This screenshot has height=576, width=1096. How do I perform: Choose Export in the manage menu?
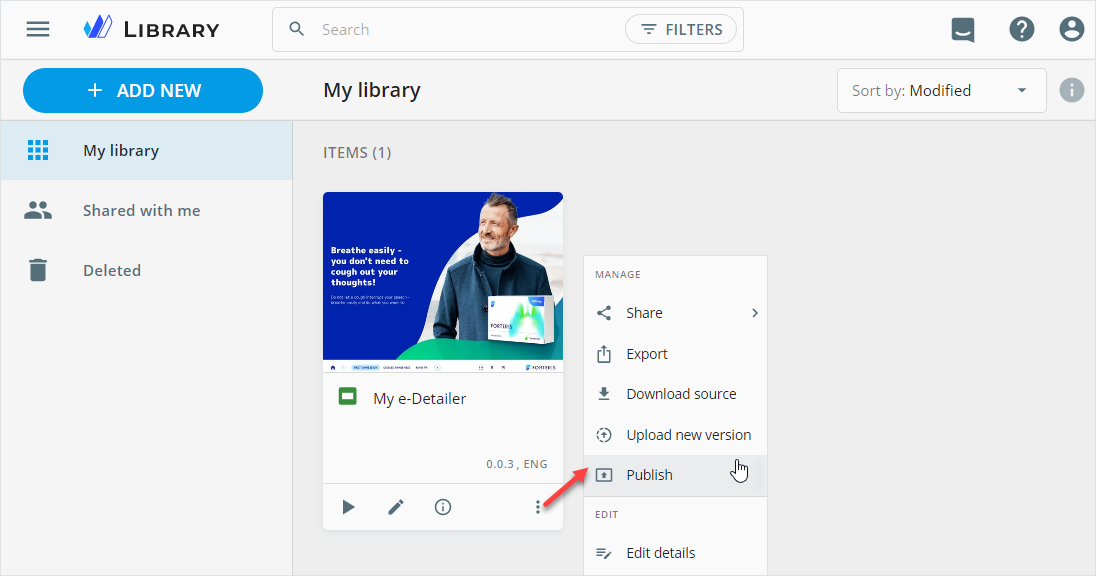click(647, 354)
